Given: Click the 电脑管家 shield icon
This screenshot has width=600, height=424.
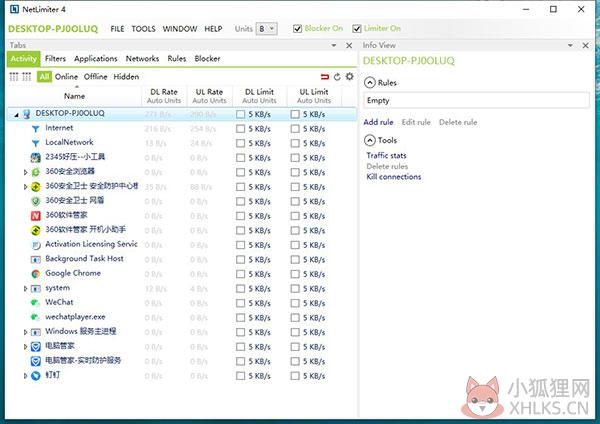Looking at the screenshot, I should 36,347.
